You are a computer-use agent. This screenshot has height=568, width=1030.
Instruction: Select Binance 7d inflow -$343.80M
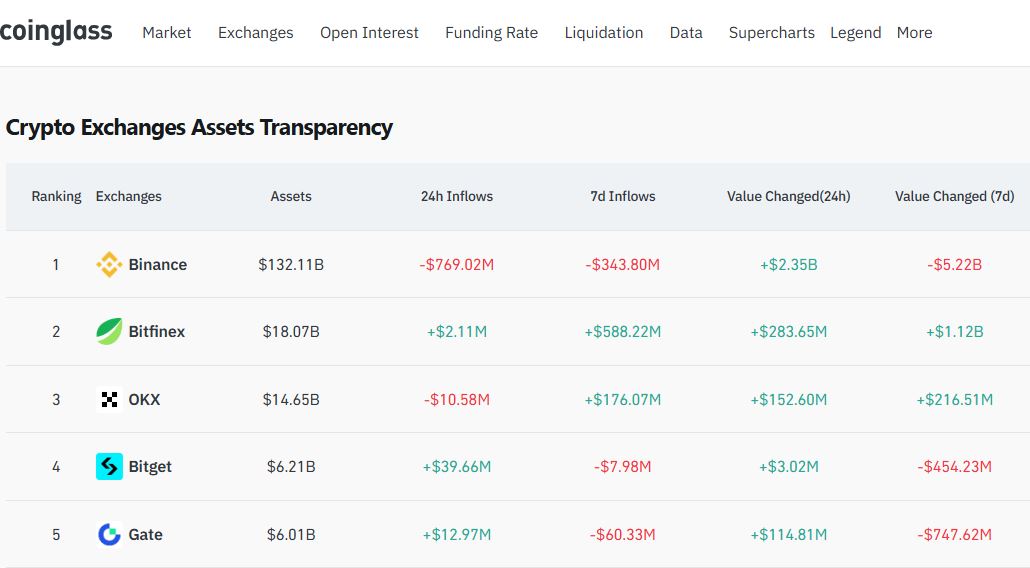tap(623, 265)
